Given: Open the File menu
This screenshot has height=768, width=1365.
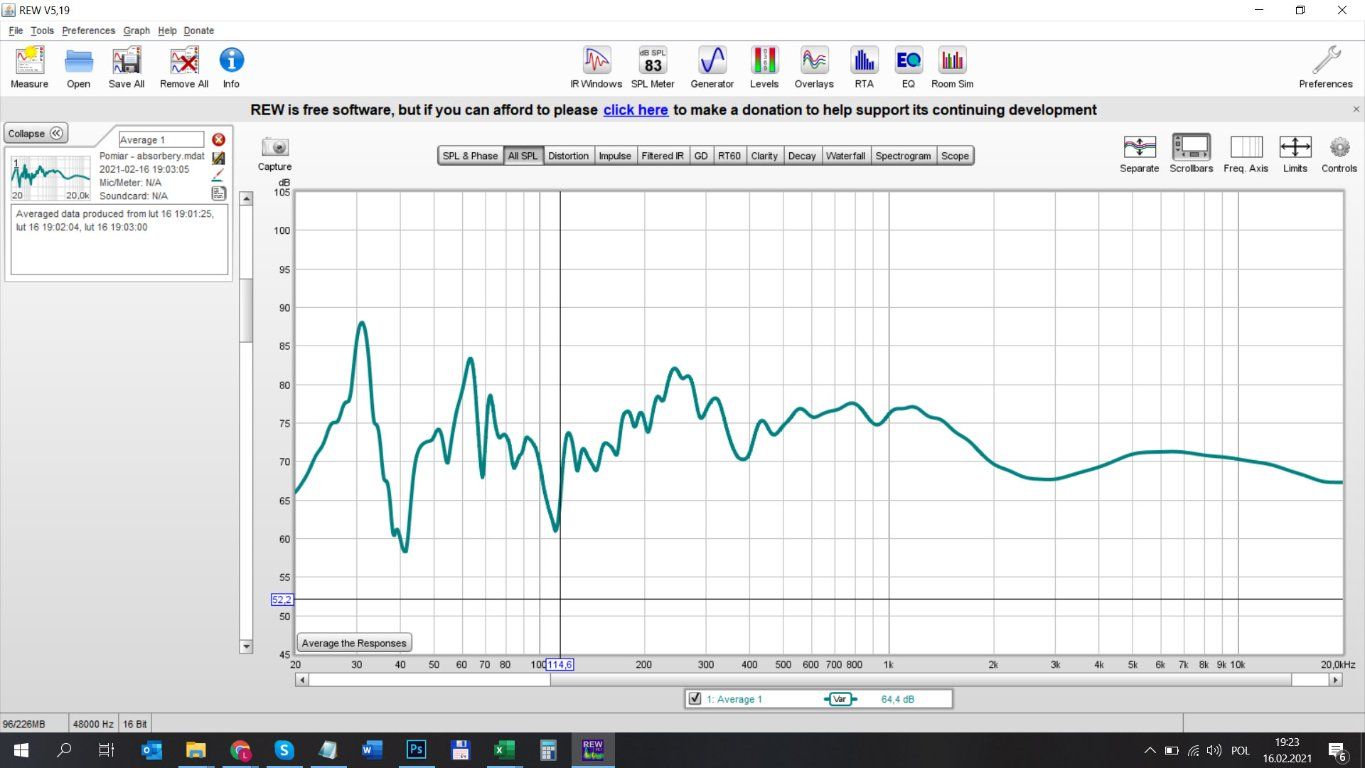Looking at the screenshot, I should (16, 31).
